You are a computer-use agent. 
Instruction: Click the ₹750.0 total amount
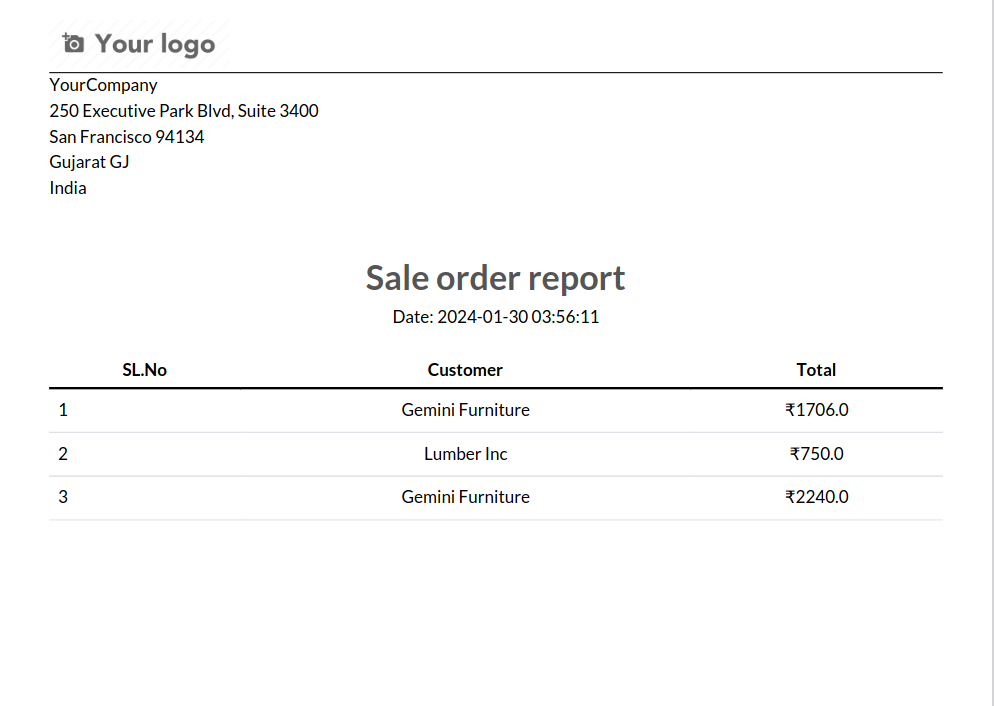816,454
